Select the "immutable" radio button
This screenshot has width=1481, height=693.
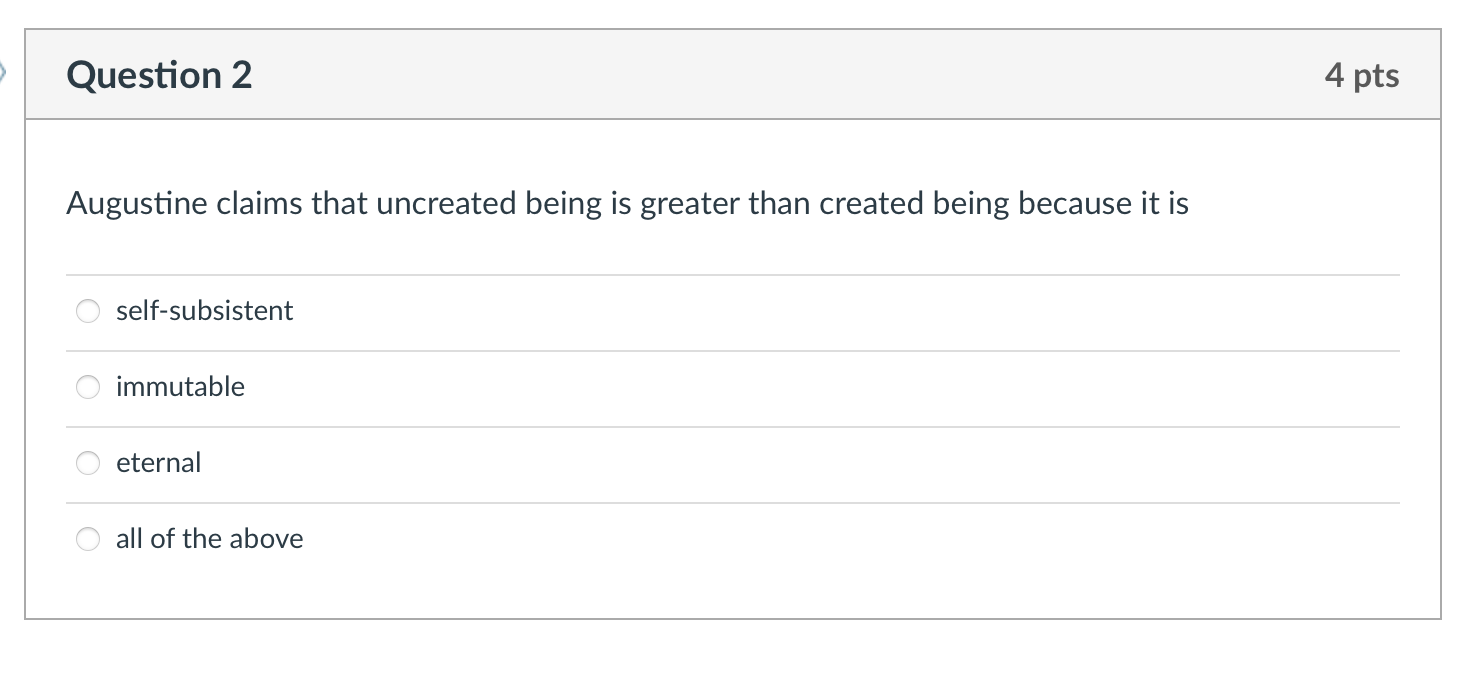click(88, 387)
